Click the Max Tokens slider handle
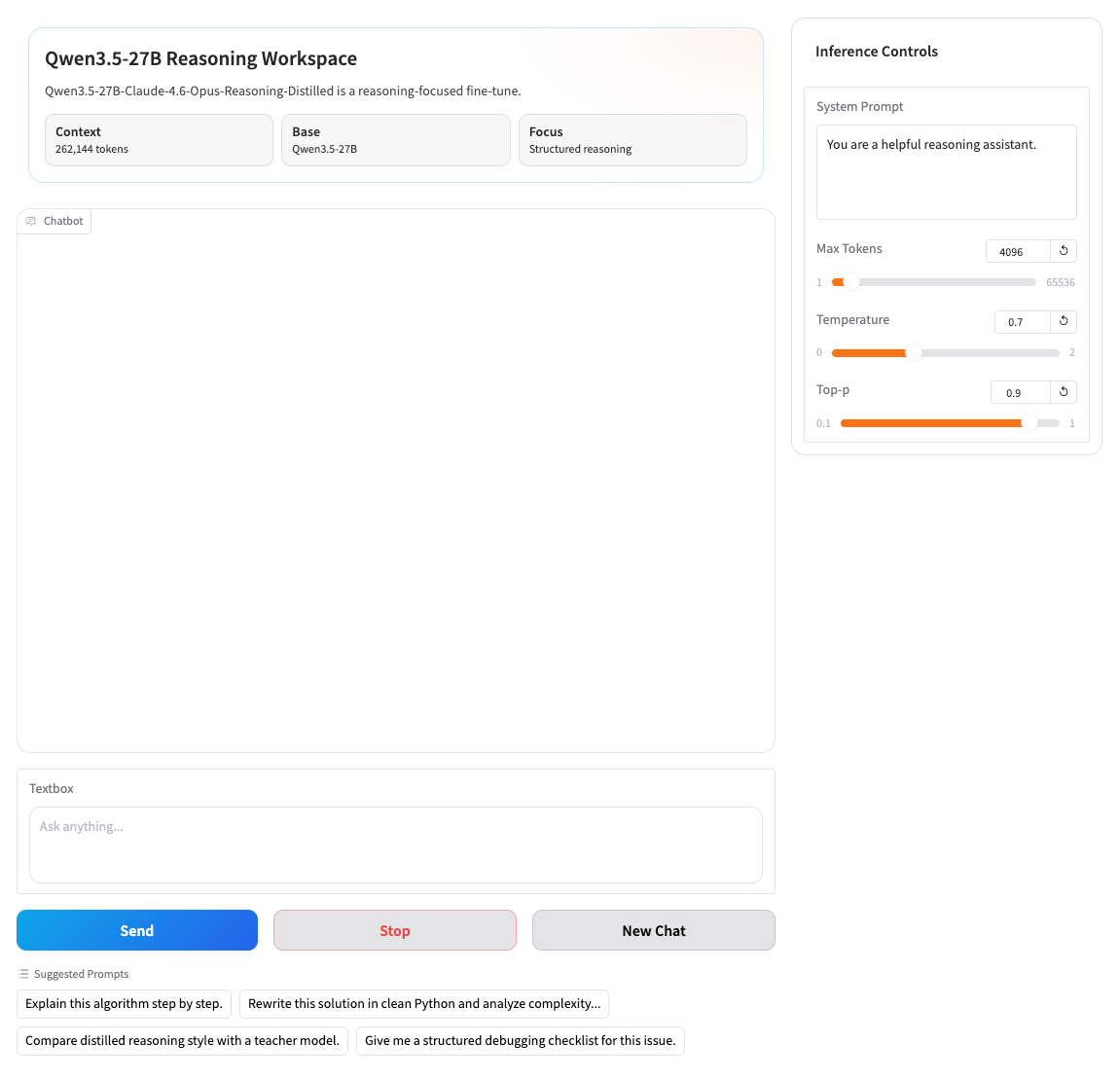 (851, 282)
